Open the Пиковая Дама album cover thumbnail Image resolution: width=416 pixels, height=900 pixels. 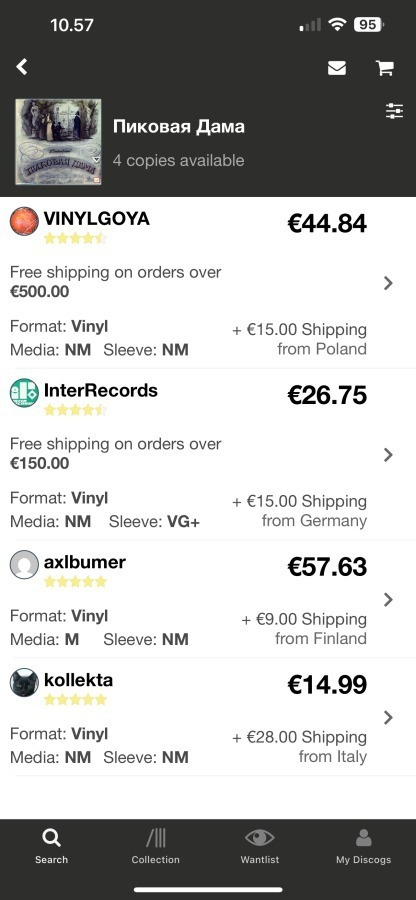click(58, 142)
